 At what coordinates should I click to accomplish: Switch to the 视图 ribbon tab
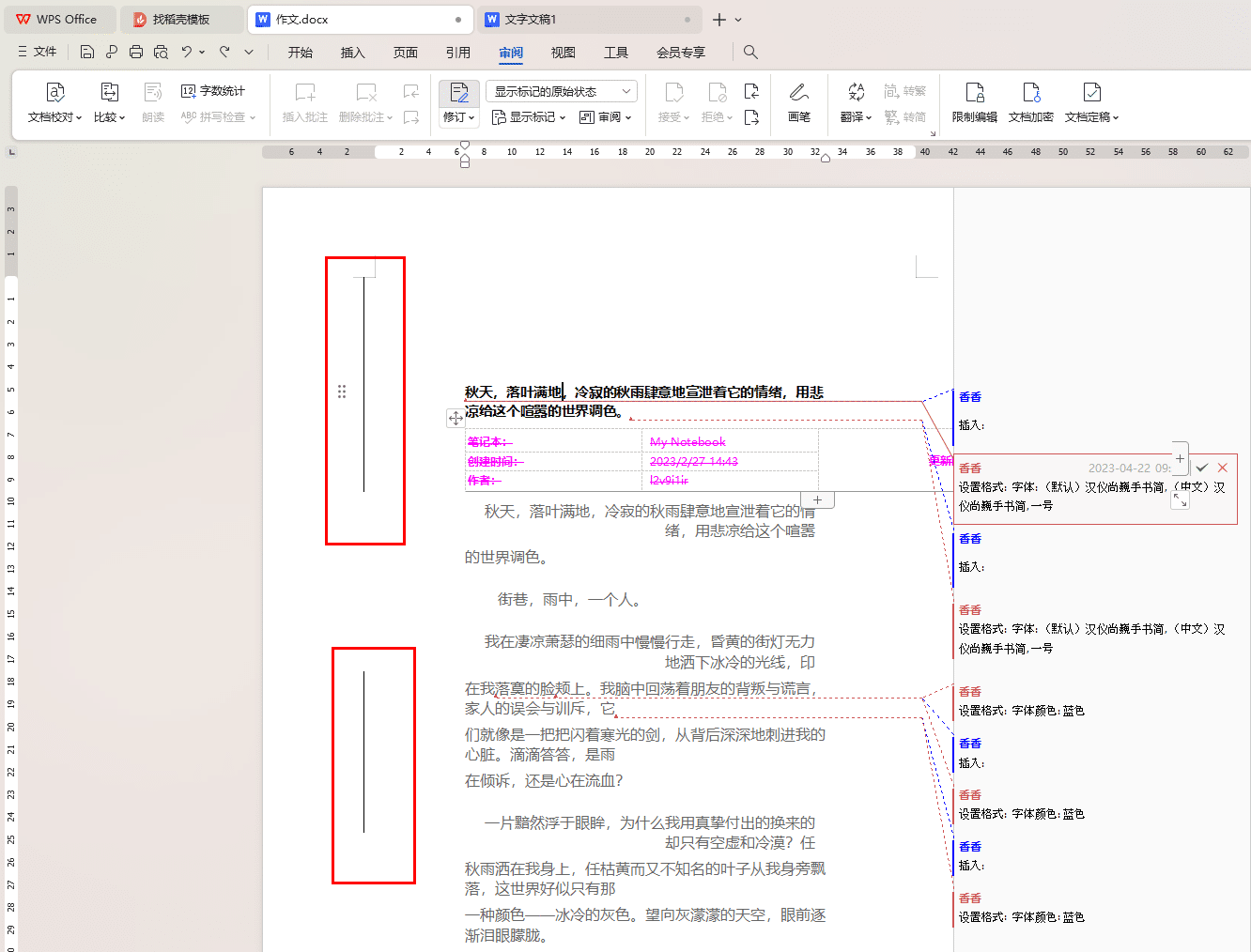(563, 53)
